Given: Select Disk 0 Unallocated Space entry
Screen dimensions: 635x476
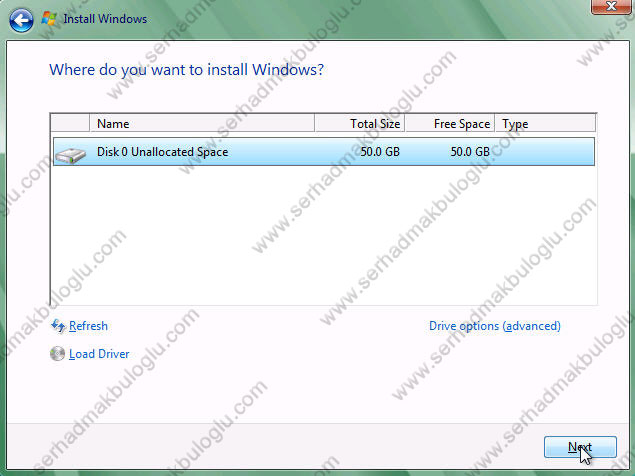Looking at the screenshot, I should [162, 152].
